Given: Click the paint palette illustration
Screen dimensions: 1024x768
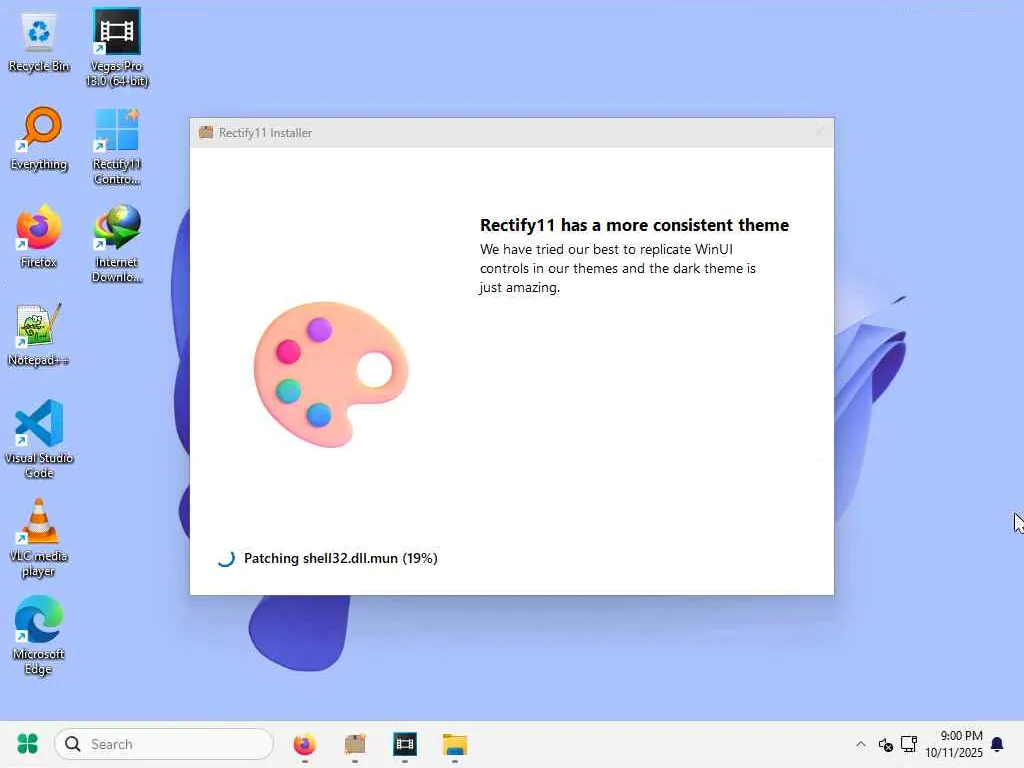Looking at the screenshot, I should [331, 374].
